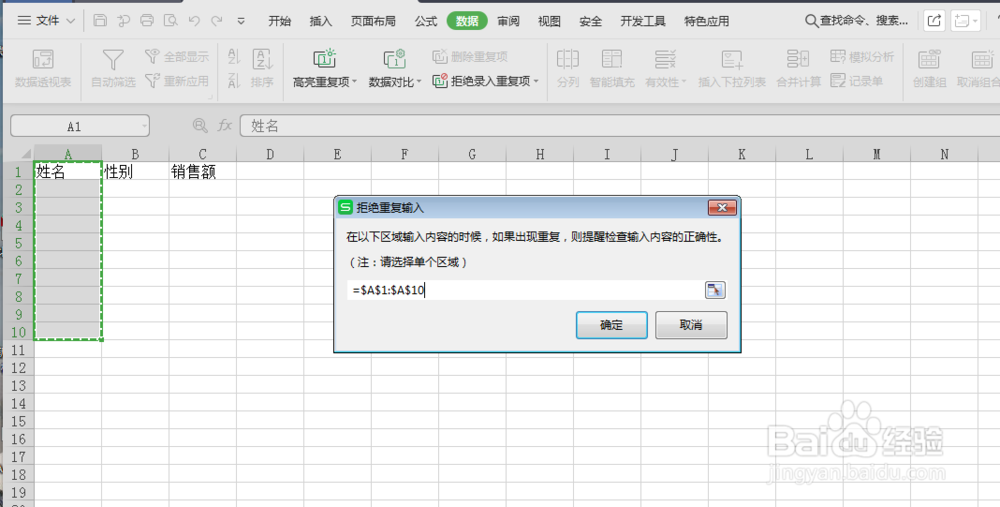Click the save icon in quick access toolbar
The height and width of the screenshot is (507, 1000).
coord(100,20)
